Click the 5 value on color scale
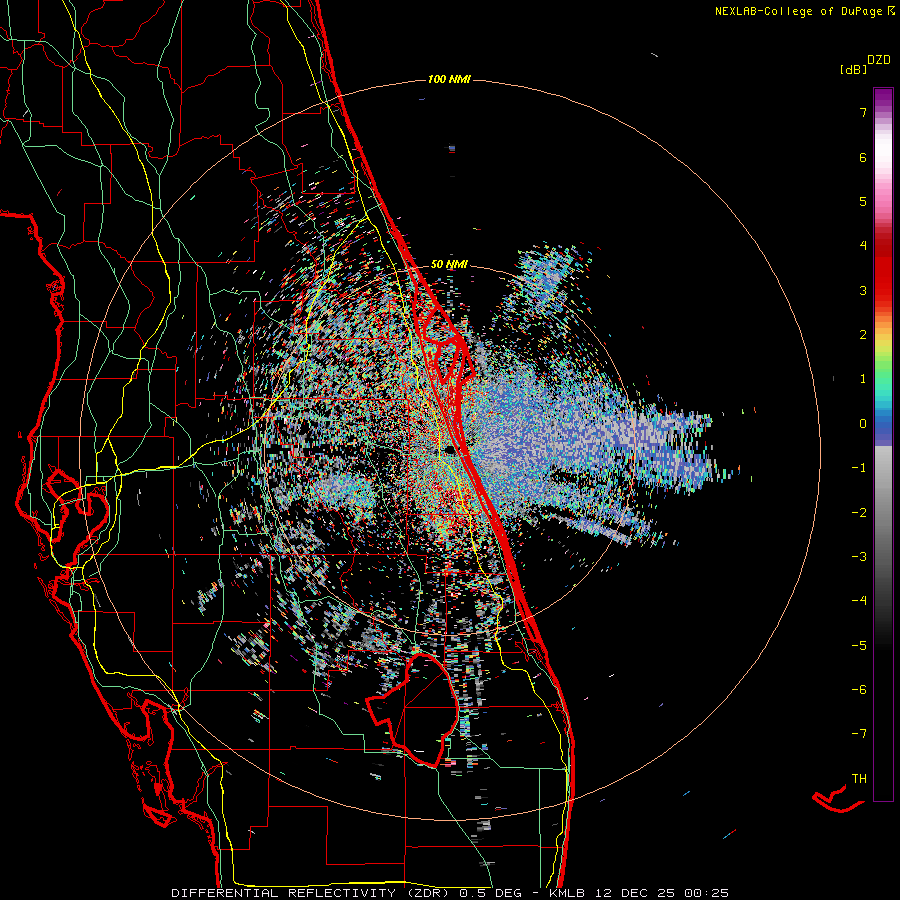The image size is (900, 900). tap(863, 201)
